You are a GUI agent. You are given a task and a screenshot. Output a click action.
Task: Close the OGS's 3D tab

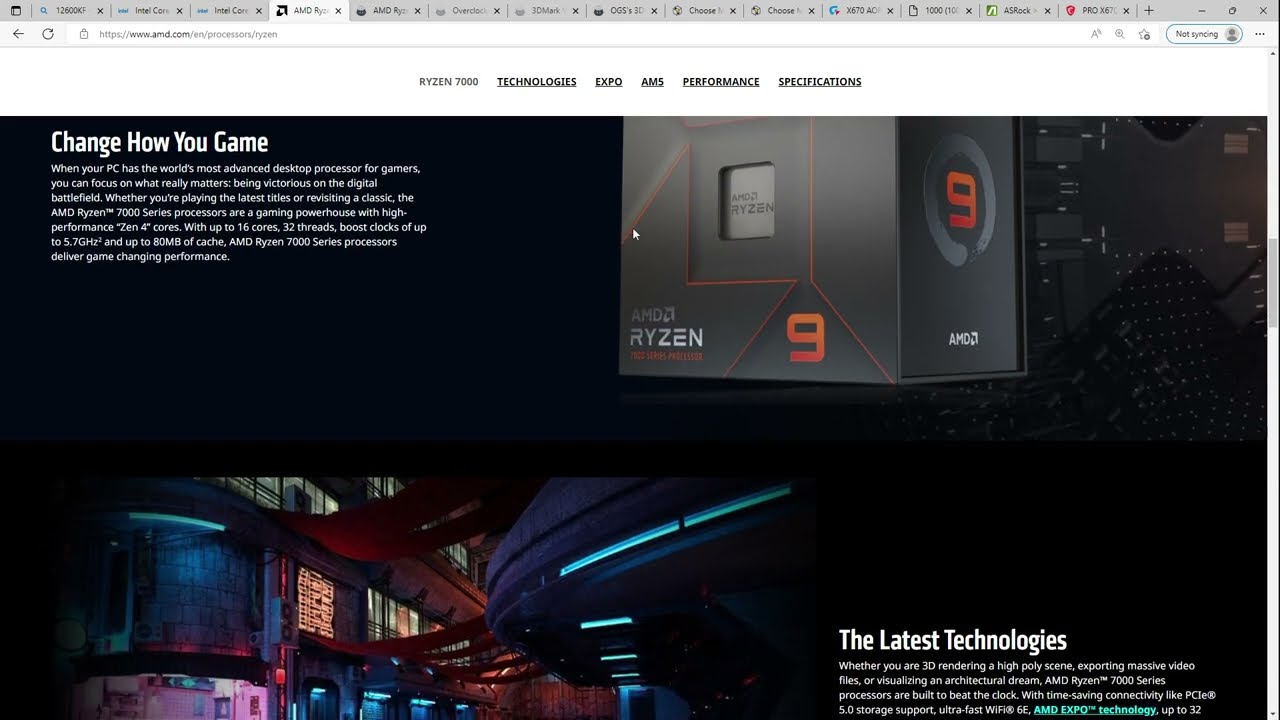click(656, 11)
